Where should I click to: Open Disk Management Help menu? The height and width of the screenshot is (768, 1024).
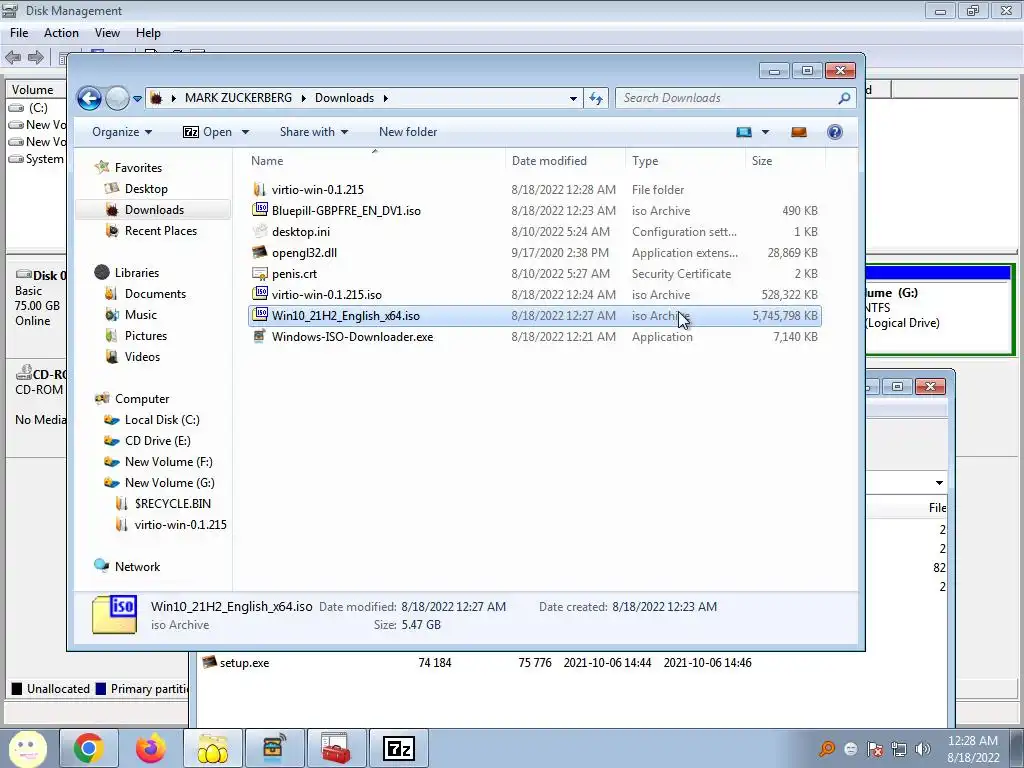click(x=148, y=33)
